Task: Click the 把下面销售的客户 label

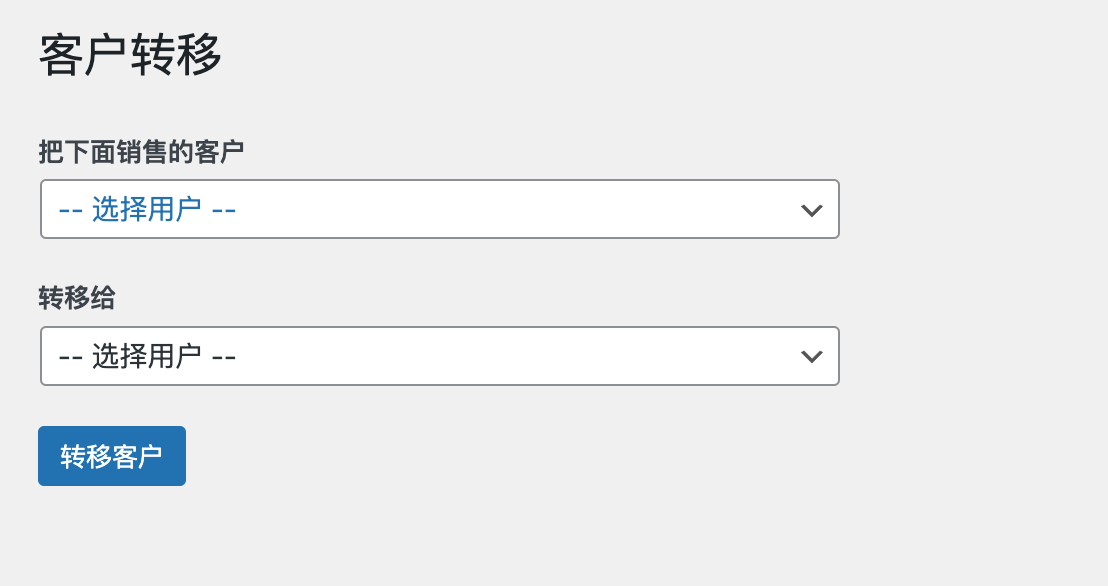Action: point(141,152)
